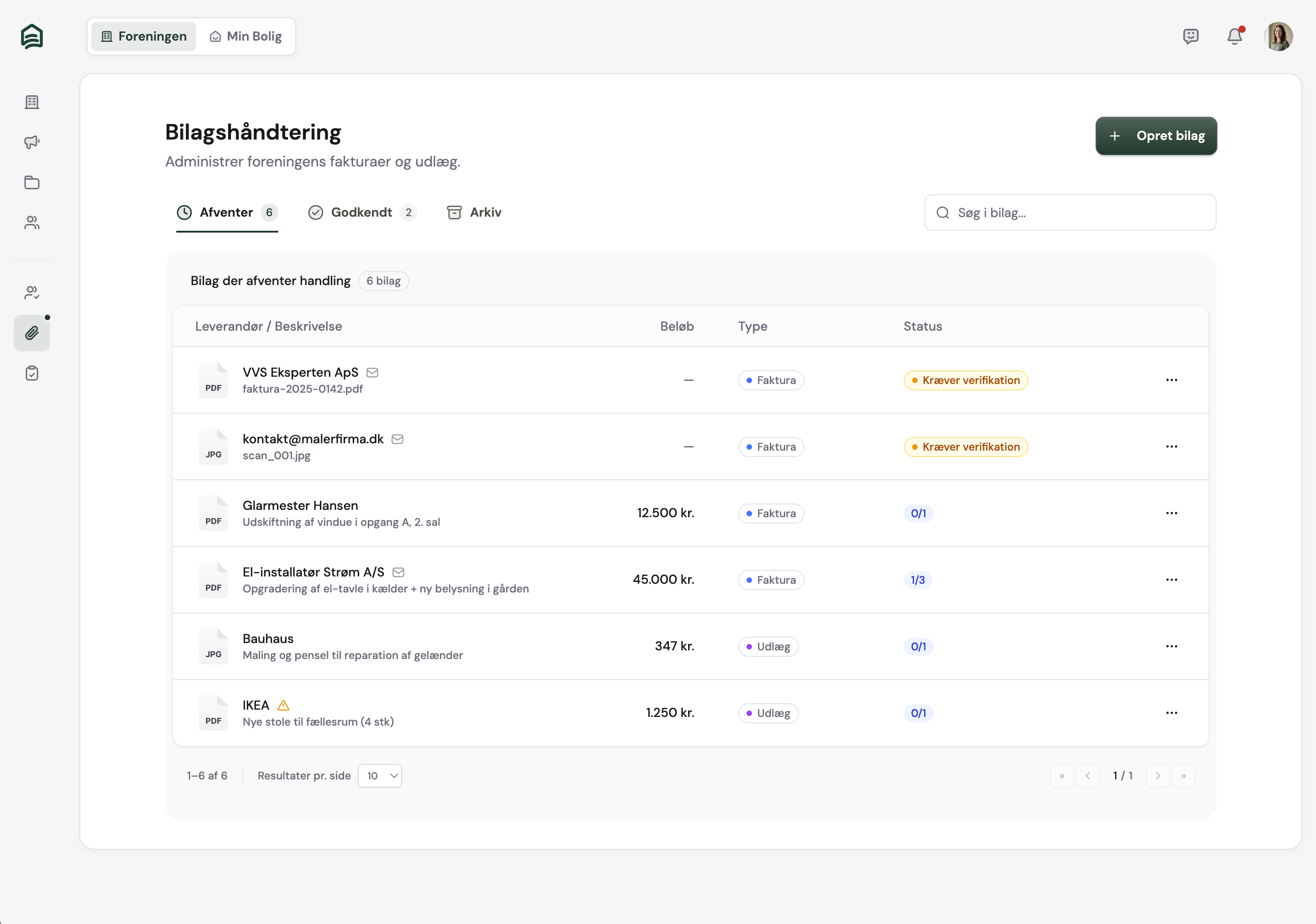Click the clipboard checklist sidebar icon
Screen dimensions: 1316x924
32,374
